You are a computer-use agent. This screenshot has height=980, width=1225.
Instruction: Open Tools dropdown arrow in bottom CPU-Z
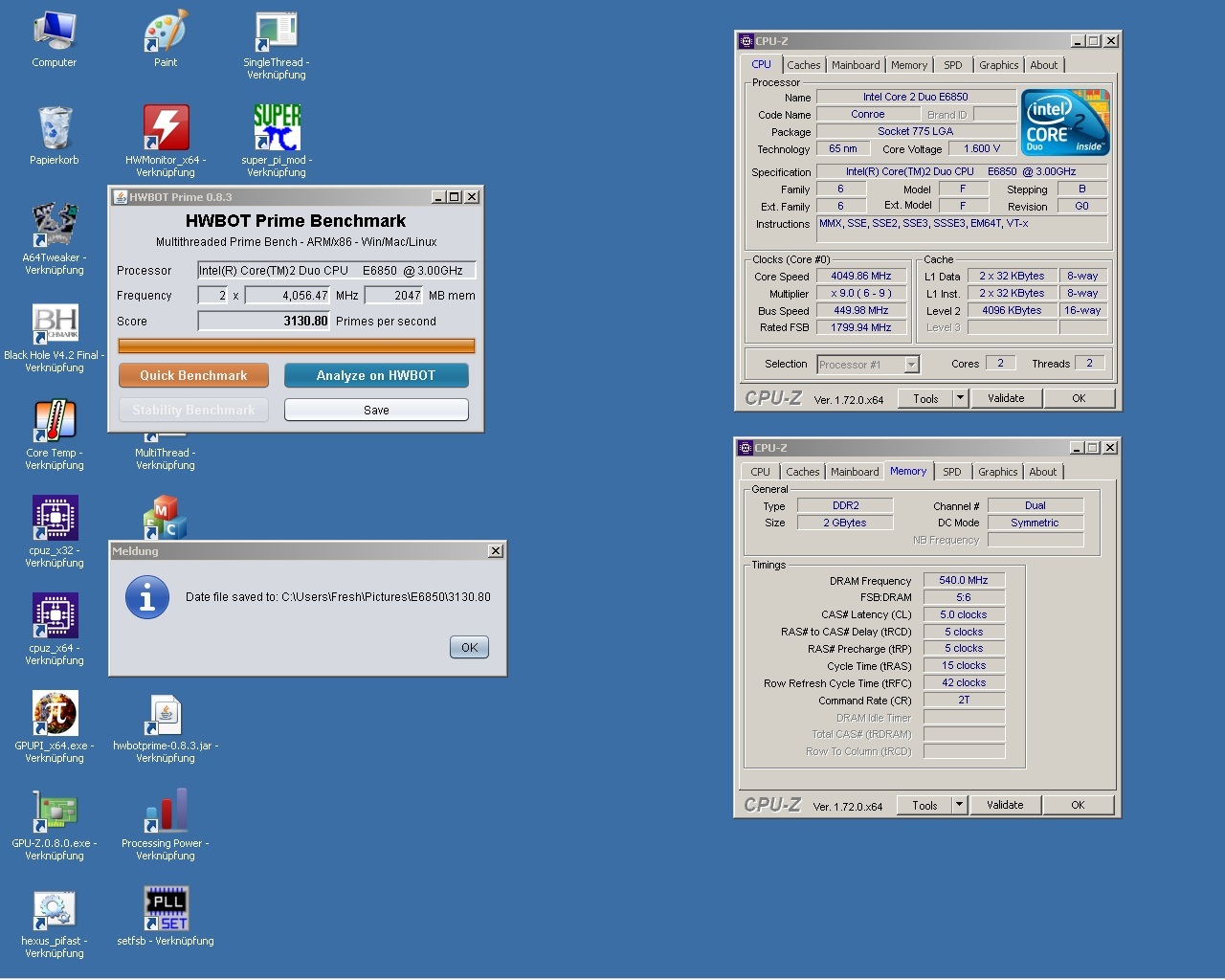[x=959, y=805]
